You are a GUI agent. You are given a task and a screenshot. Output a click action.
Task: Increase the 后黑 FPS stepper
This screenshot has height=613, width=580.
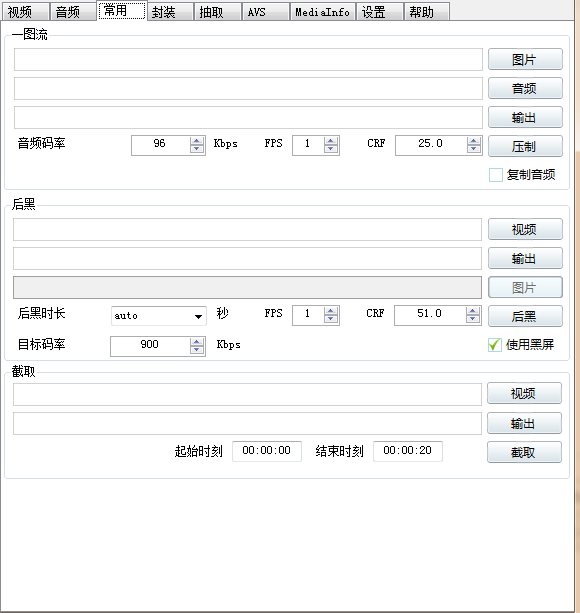[x=331, y=311]
